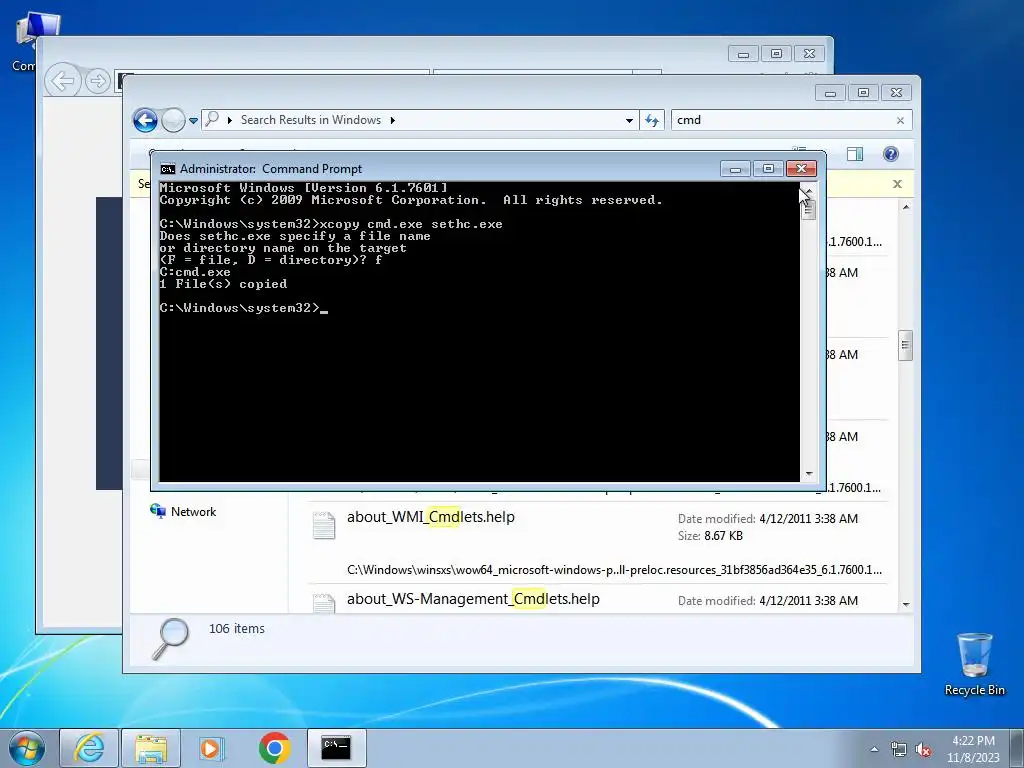Viewport: 1024px width, 768px height.
Task: Click the network status tray icon
Action: point(899,750)
